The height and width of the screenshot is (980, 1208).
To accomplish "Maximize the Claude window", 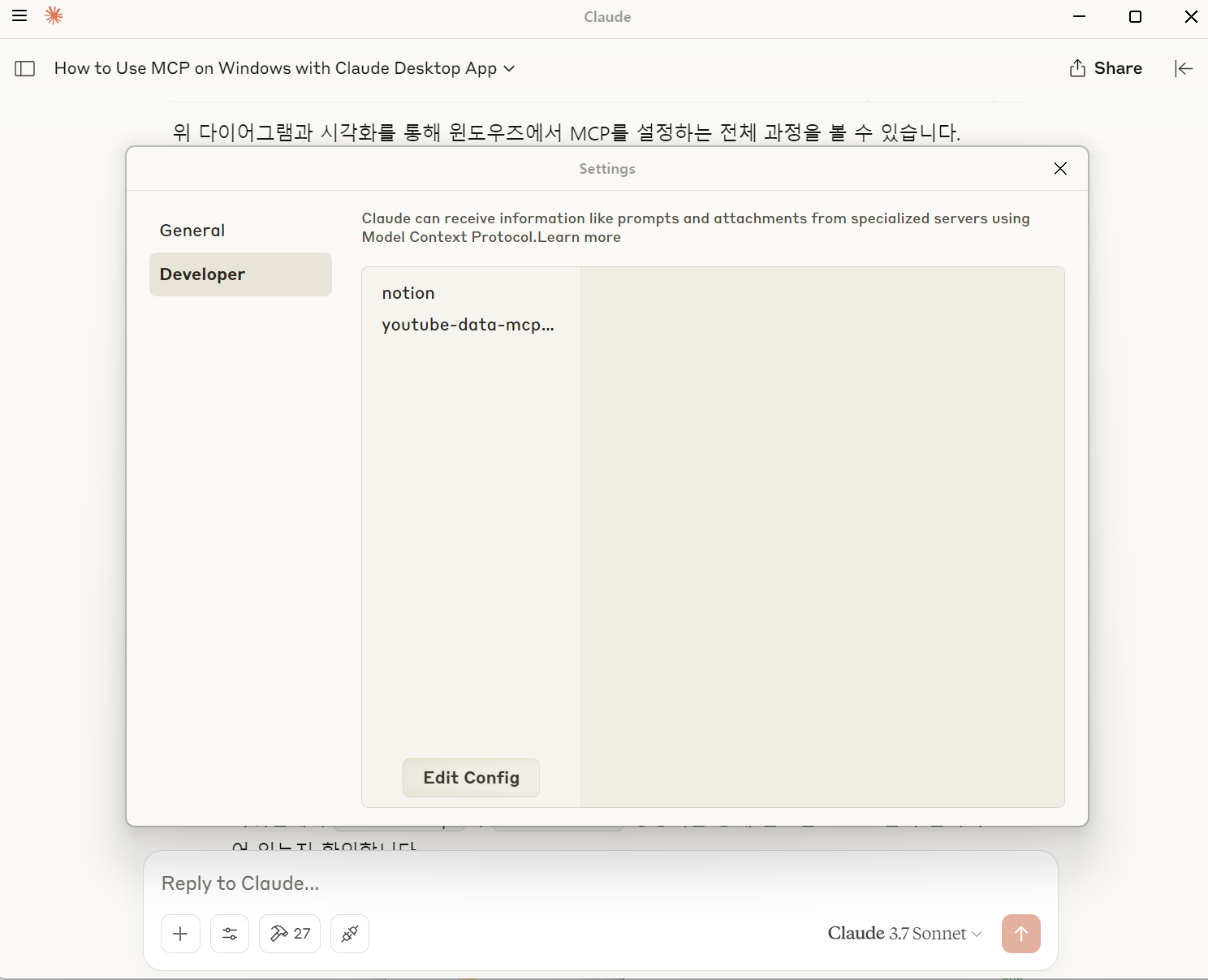I will point(1135,16).
